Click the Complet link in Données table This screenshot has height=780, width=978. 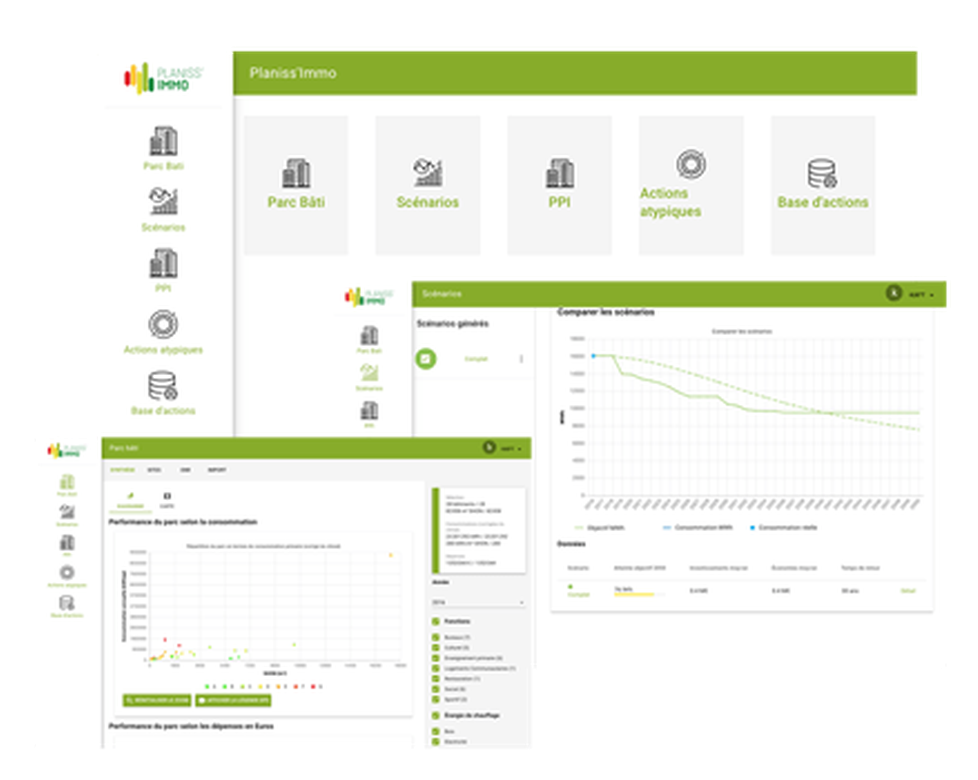coord(578,594)
